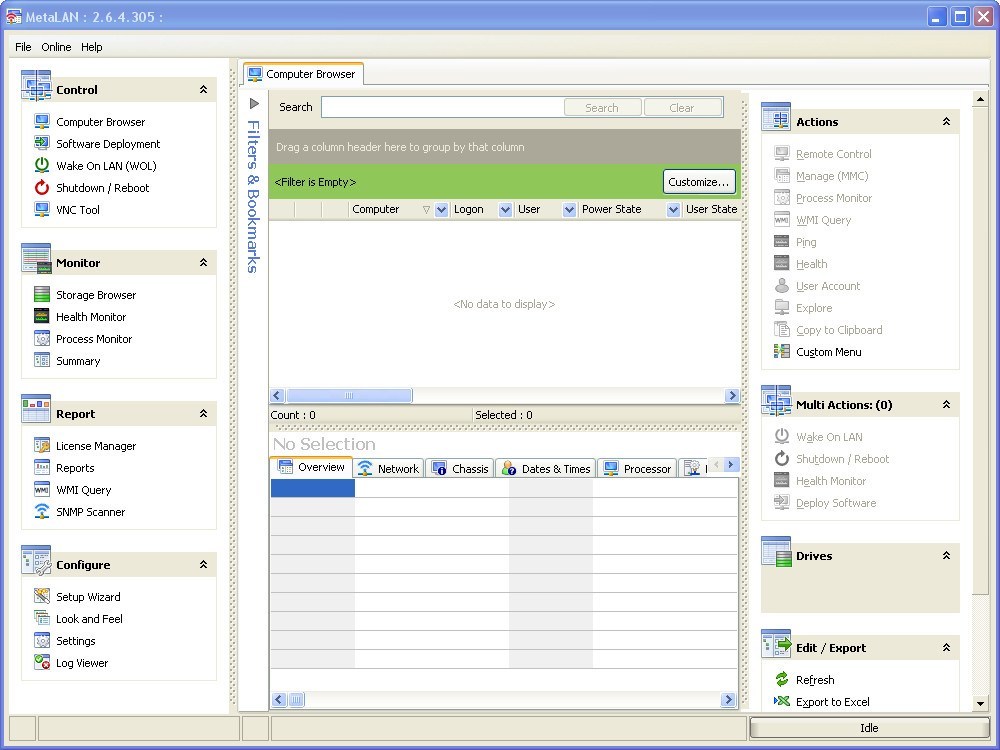The image size is (1000, 750).
Task: Click the Explore link in Actions
Action: (814, 307)
